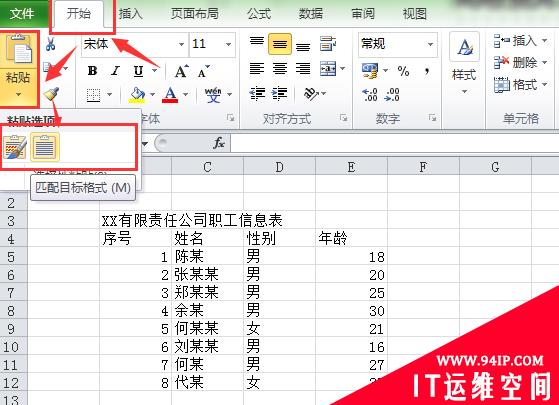
Task: Click the fill color paint bucket icon
Action: [x=137, y=94]
